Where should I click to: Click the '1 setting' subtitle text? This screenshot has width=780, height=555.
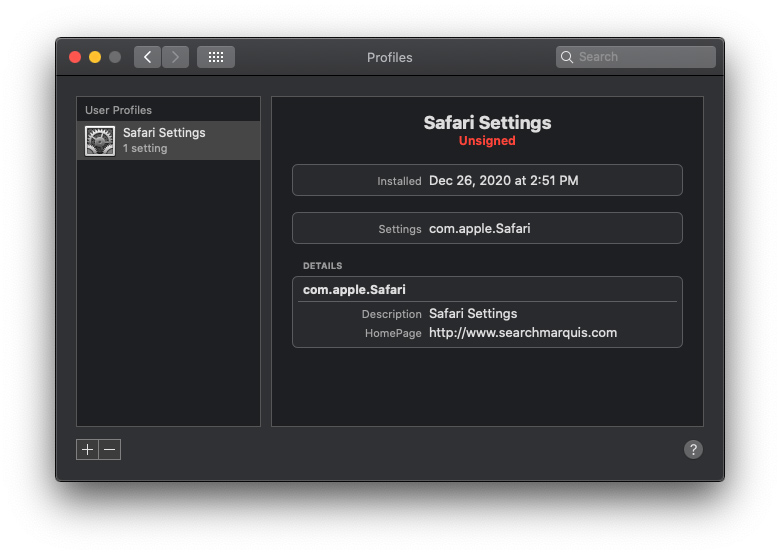[145, 149]
